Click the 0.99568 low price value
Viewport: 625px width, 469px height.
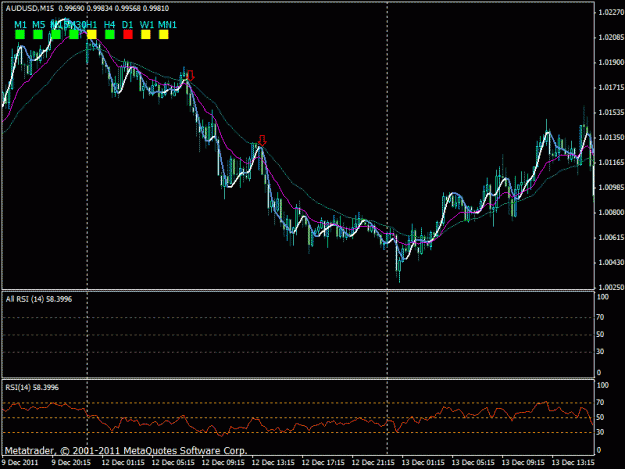[x=128, y=8]
